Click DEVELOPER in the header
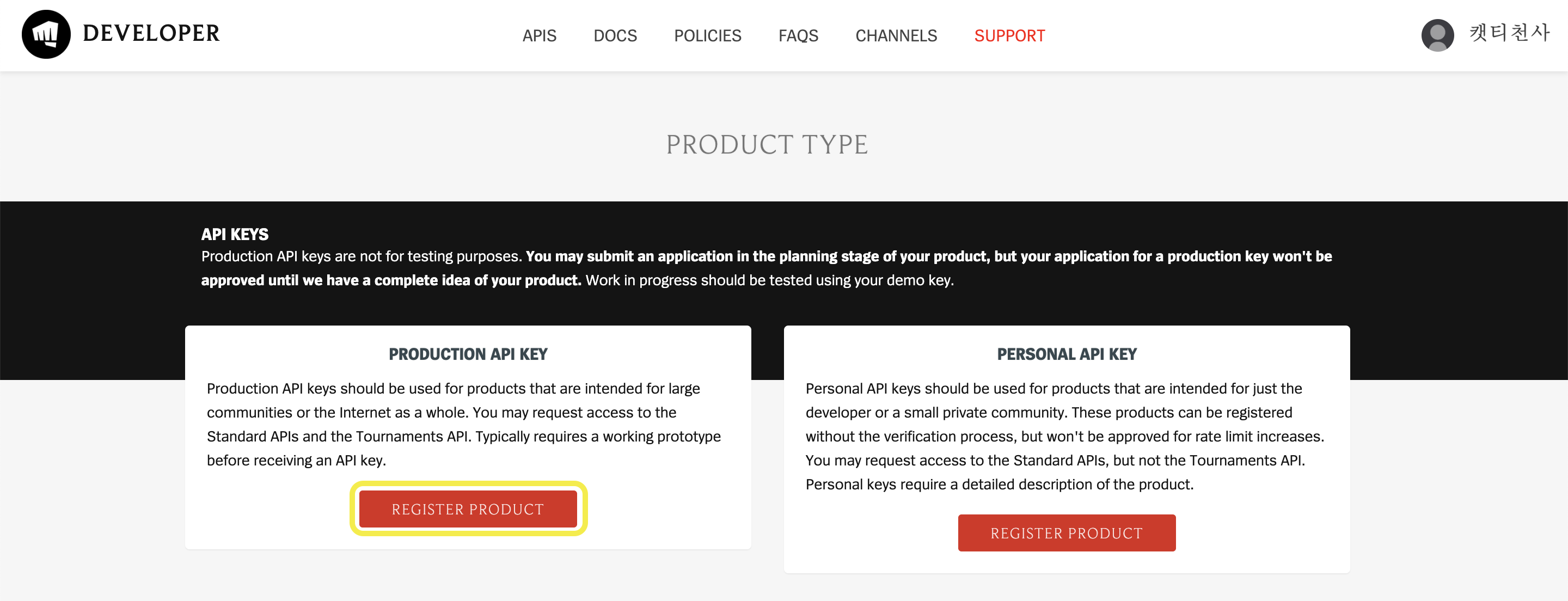Viewport: 1568px width, 601px height. point(151,34)
